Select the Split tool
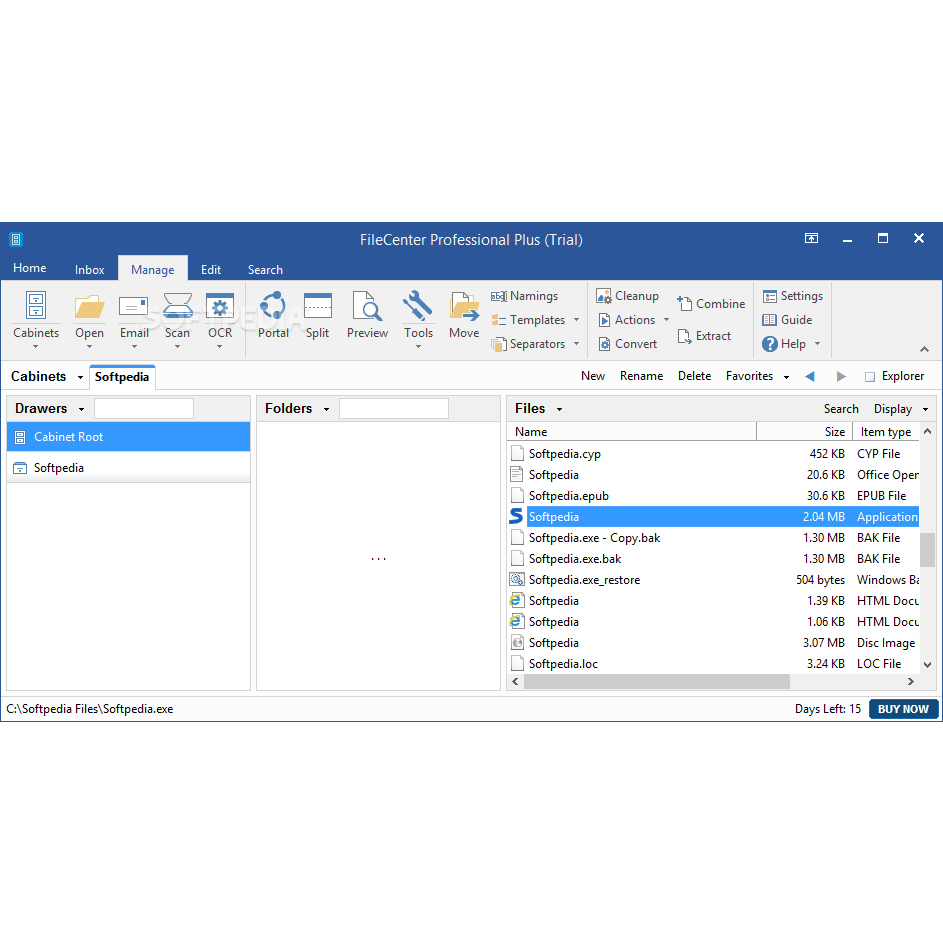The width and height of the screenshot is (943, 943). [x=318, y=316]
